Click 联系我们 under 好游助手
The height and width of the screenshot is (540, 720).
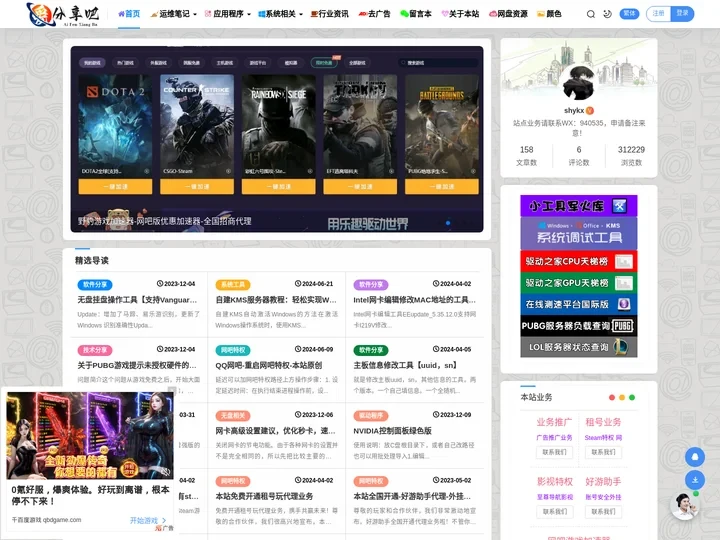(603, 511)
